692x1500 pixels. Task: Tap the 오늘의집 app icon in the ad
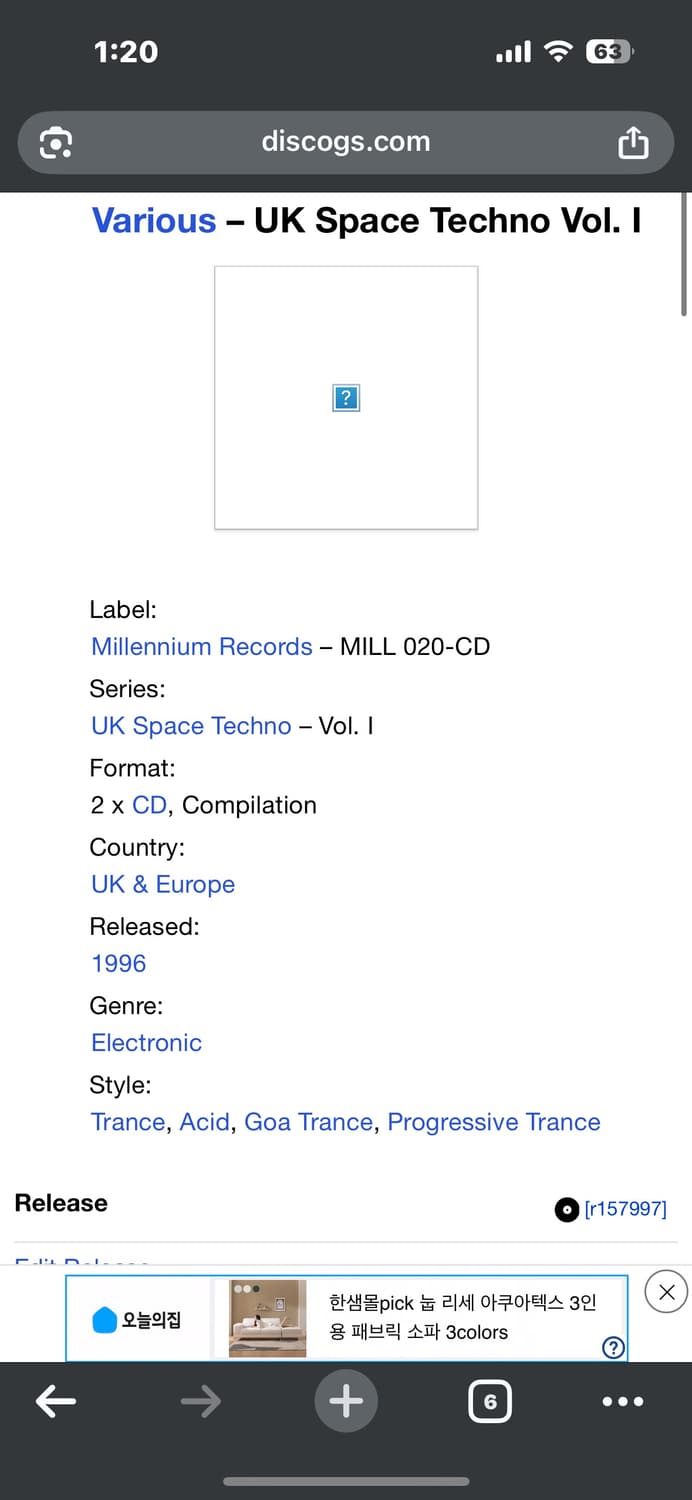click(108, 1317)
